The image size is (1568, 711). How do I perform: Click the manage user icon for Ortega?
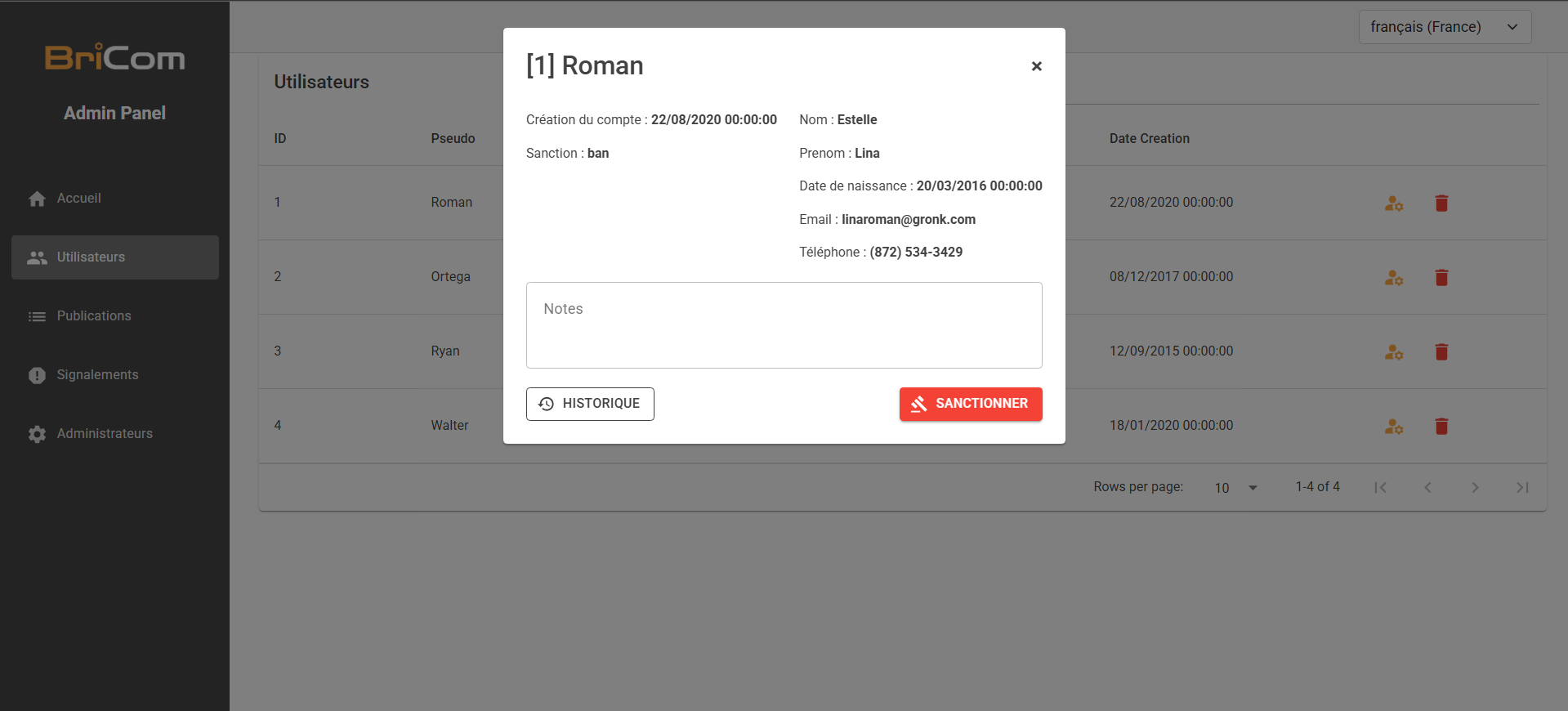coord(1393,278)
